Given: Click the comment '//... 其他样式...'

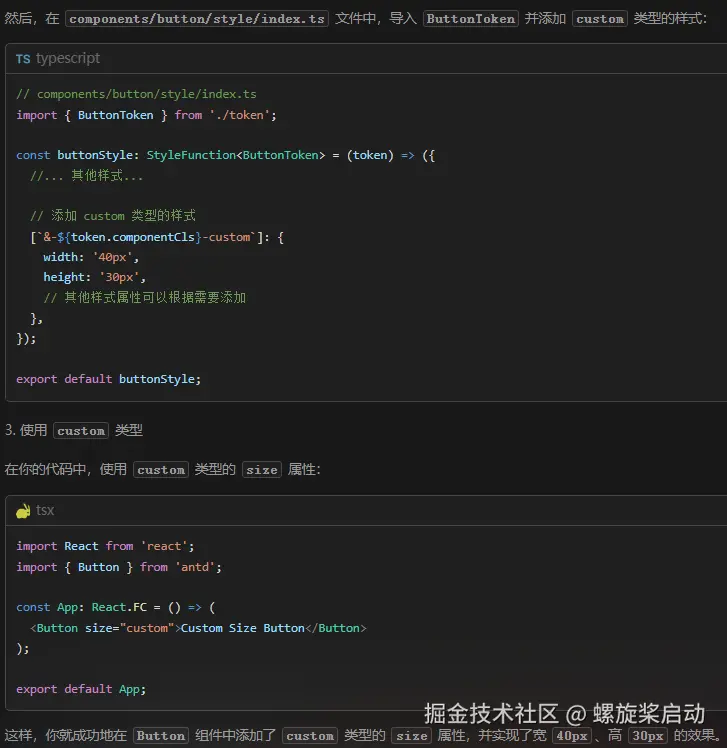Looking at the screenshot, I should 86,176.
